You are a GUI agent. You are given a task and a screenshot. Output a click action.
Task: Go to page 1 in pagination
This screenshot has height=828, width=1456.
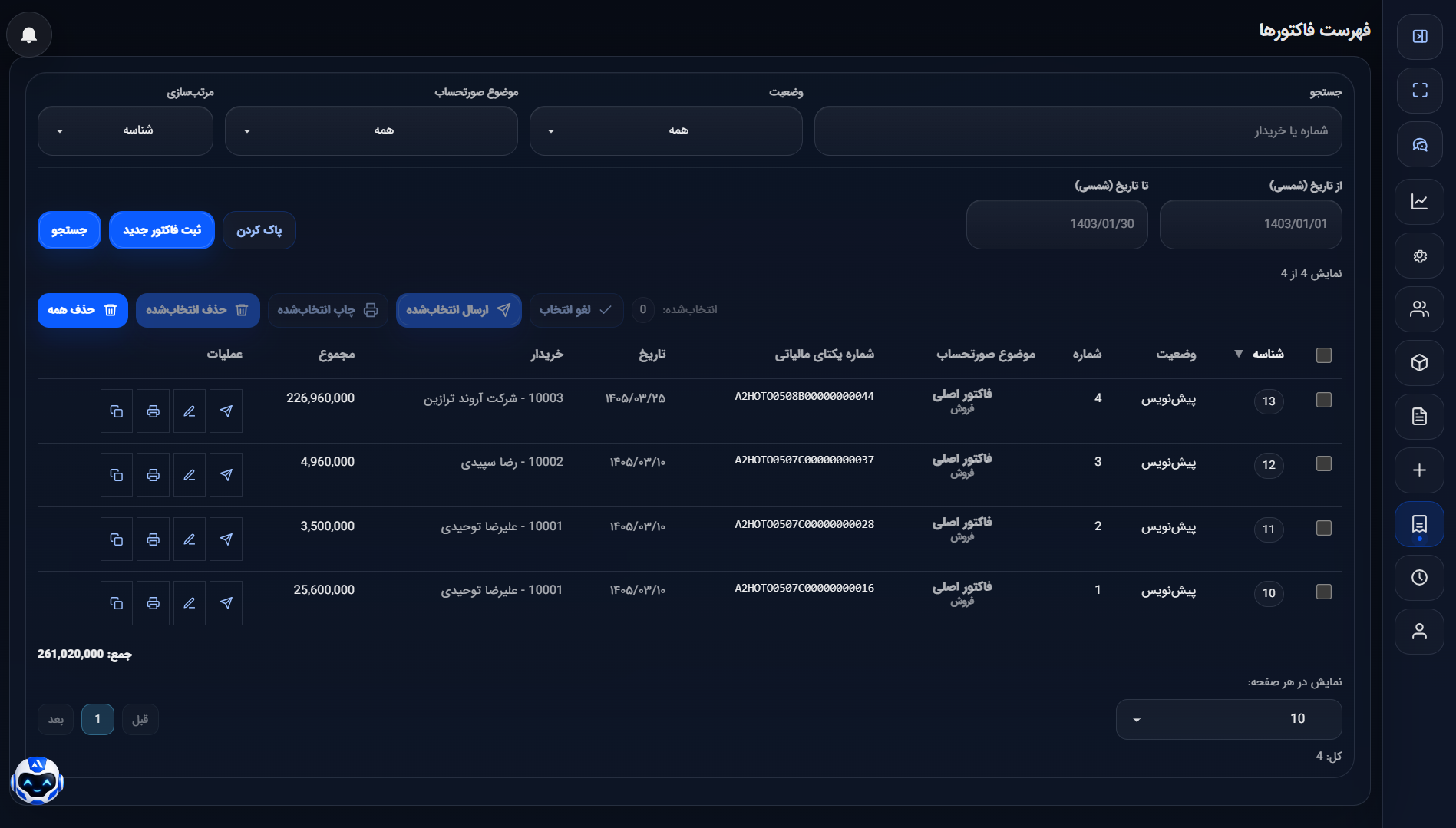click(x=97, y=719)
